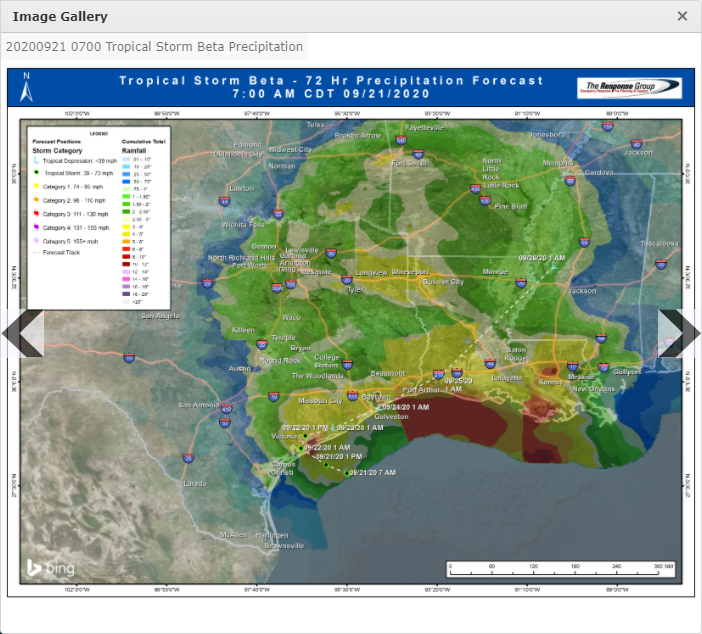Click the Tropical Storm legend dot
This screenshot has height=634, width=702.
tap(36, 173)
